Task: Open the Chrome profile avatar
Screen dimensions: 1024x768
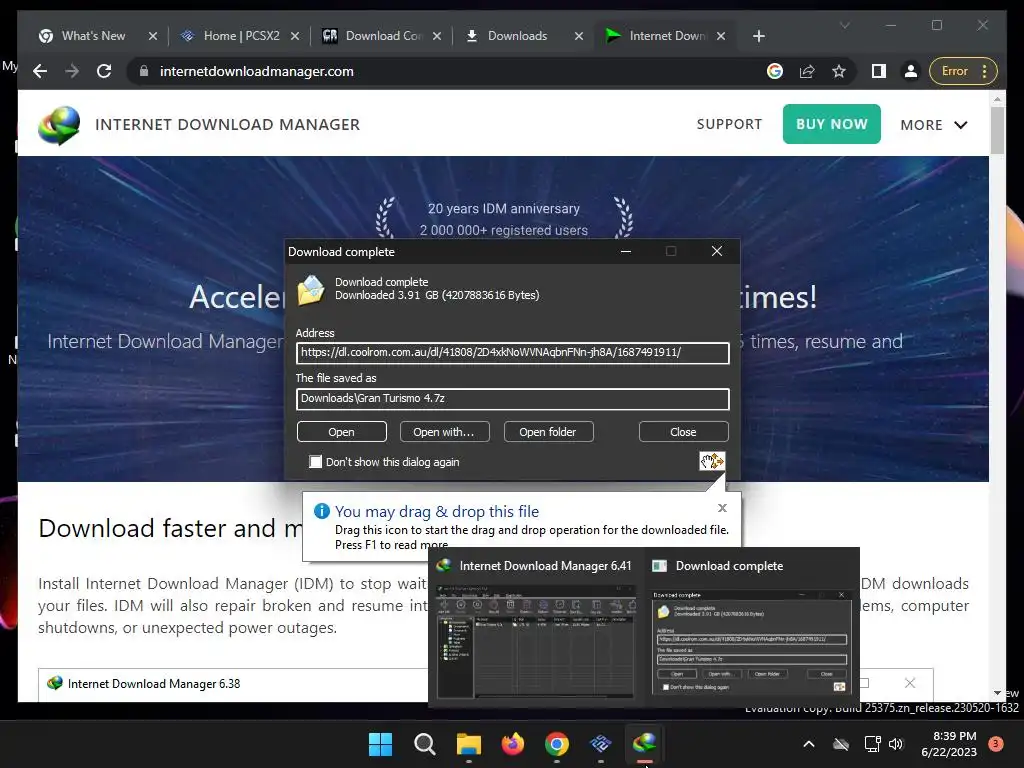Action: click(x=910, y=71)
